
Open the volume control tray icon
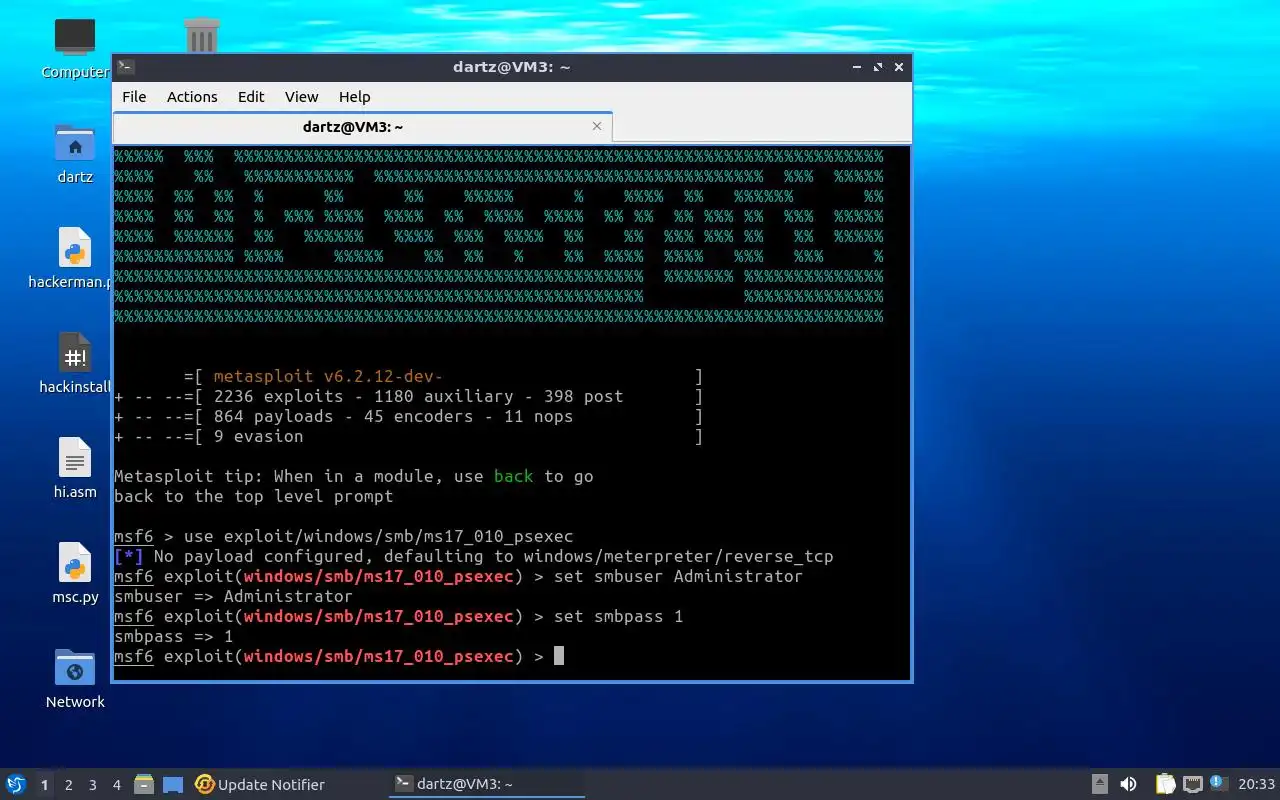[x=1128, y=784]
